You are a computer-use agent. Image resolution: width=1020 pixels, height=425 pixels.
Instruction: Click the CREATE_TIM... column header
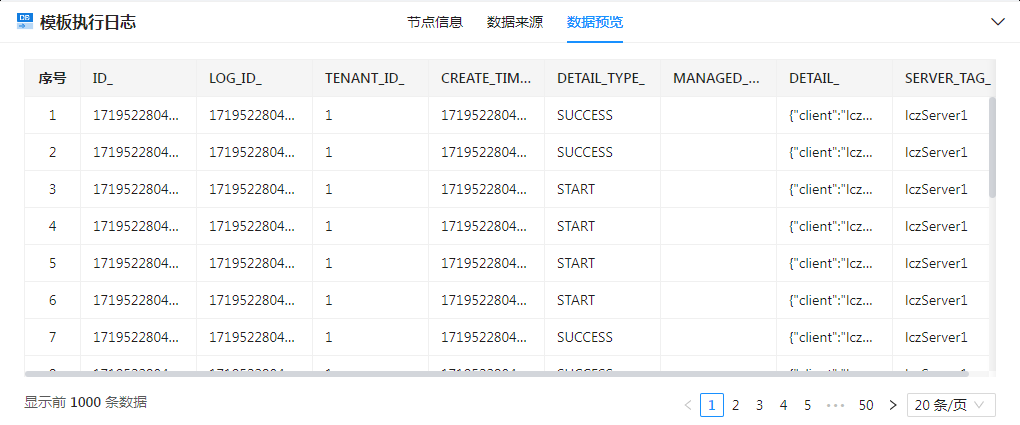click(484, 78)
